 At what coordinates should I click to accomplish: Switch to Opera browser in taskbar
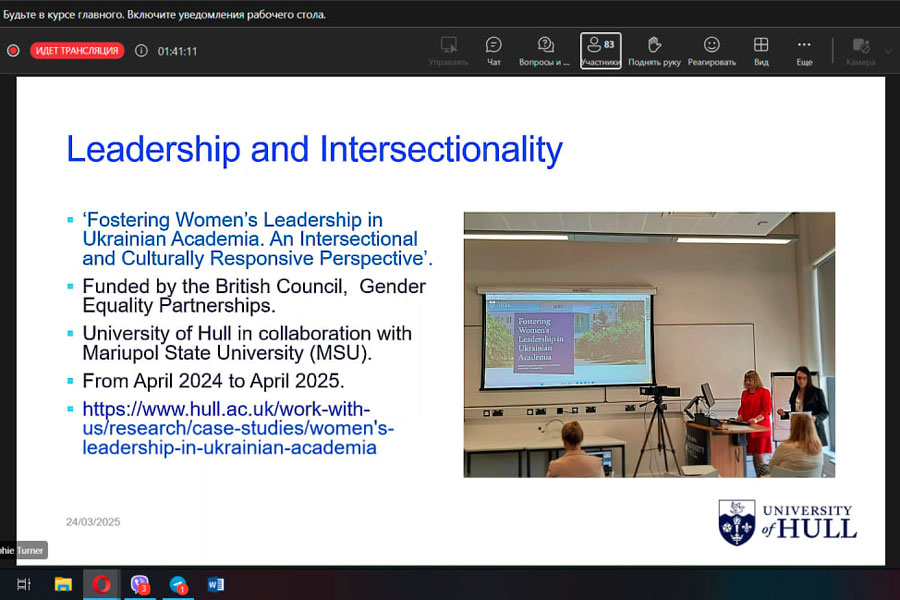(x=101, y=584)
